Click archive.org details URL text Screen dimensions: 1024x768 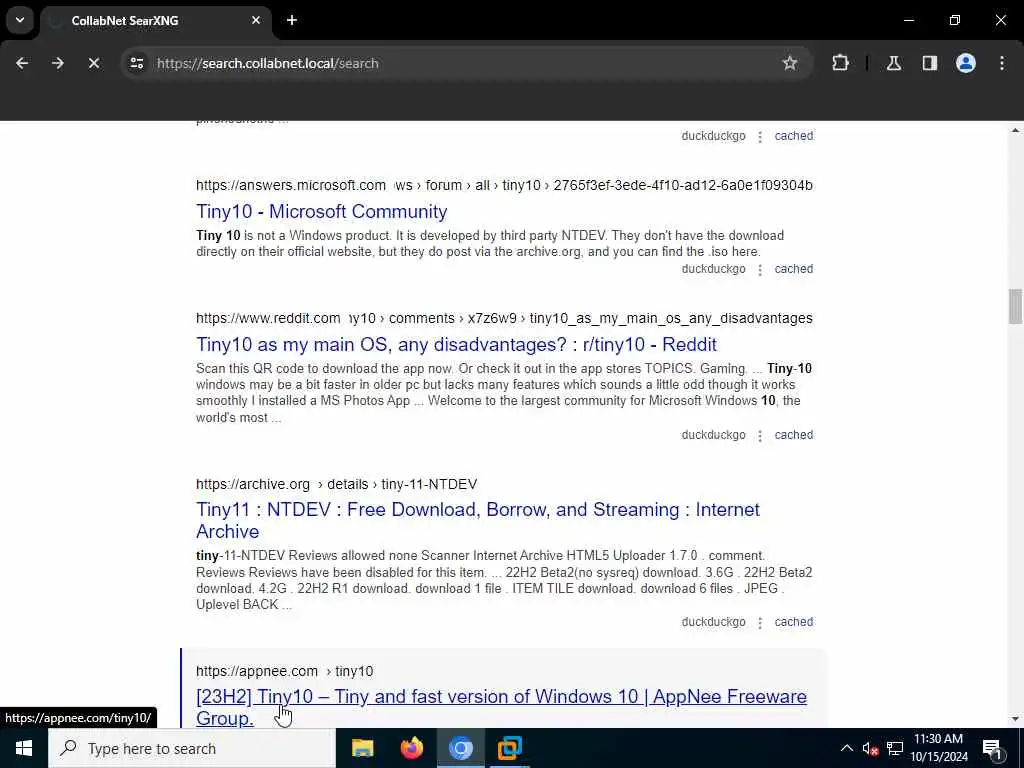336,484
